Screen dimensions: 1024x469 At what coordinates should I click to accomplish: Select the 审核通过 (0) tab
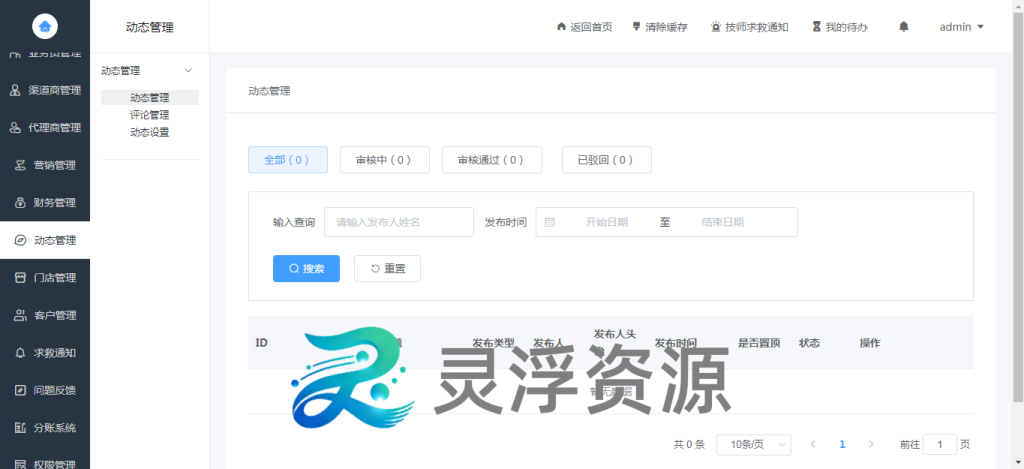pyautogui.click(x=492, y=159)
